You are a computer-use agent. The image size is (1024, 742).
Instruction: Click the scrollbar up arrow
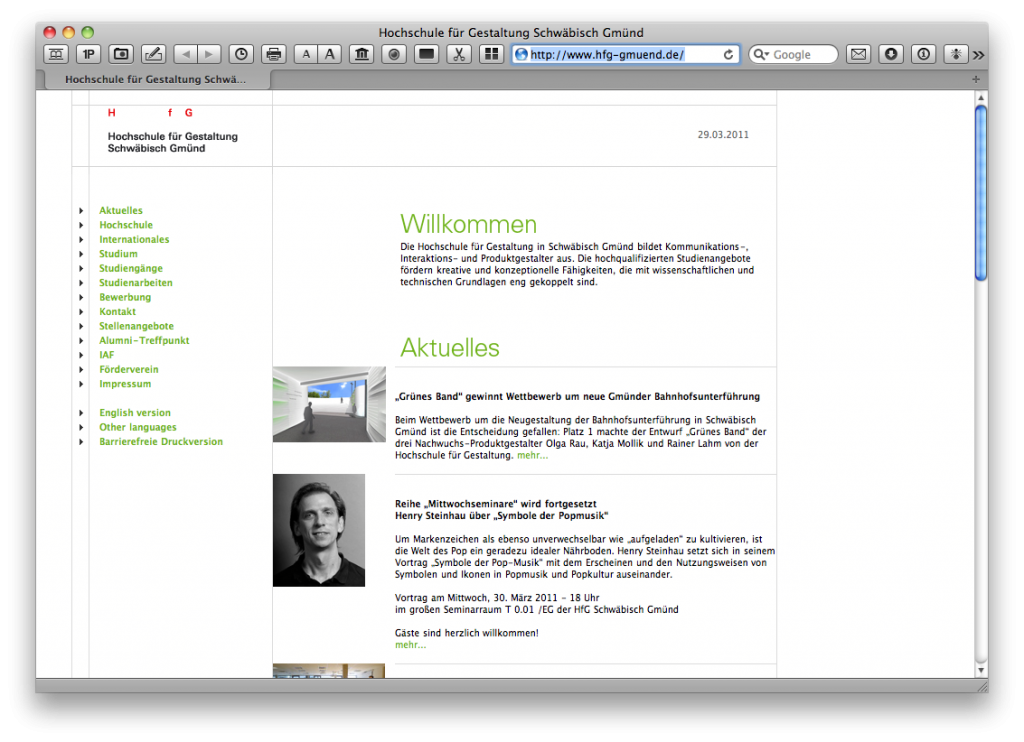point(980,97)
